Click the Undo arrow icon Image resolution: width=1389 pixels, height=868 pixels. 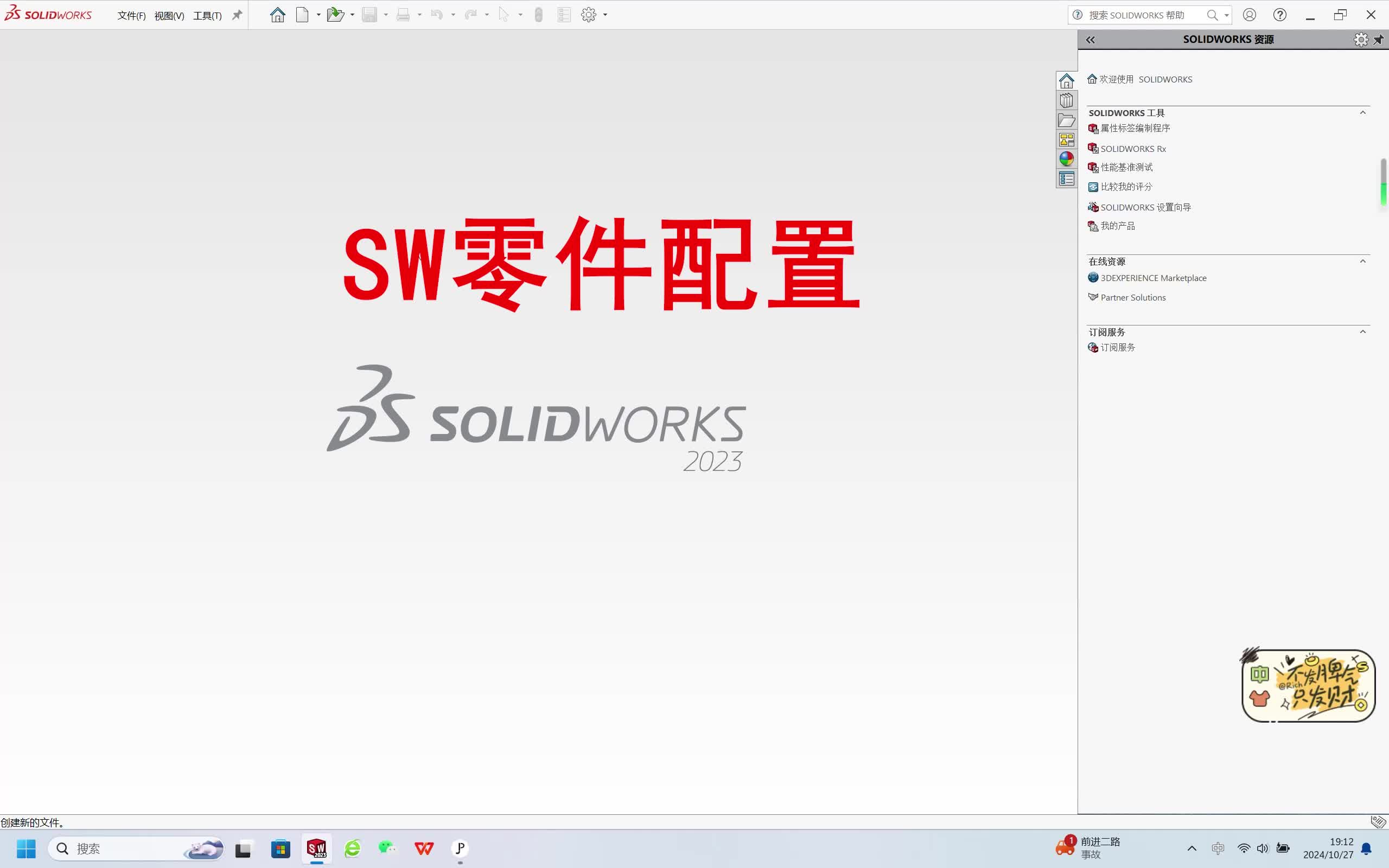tap(437, 15)
